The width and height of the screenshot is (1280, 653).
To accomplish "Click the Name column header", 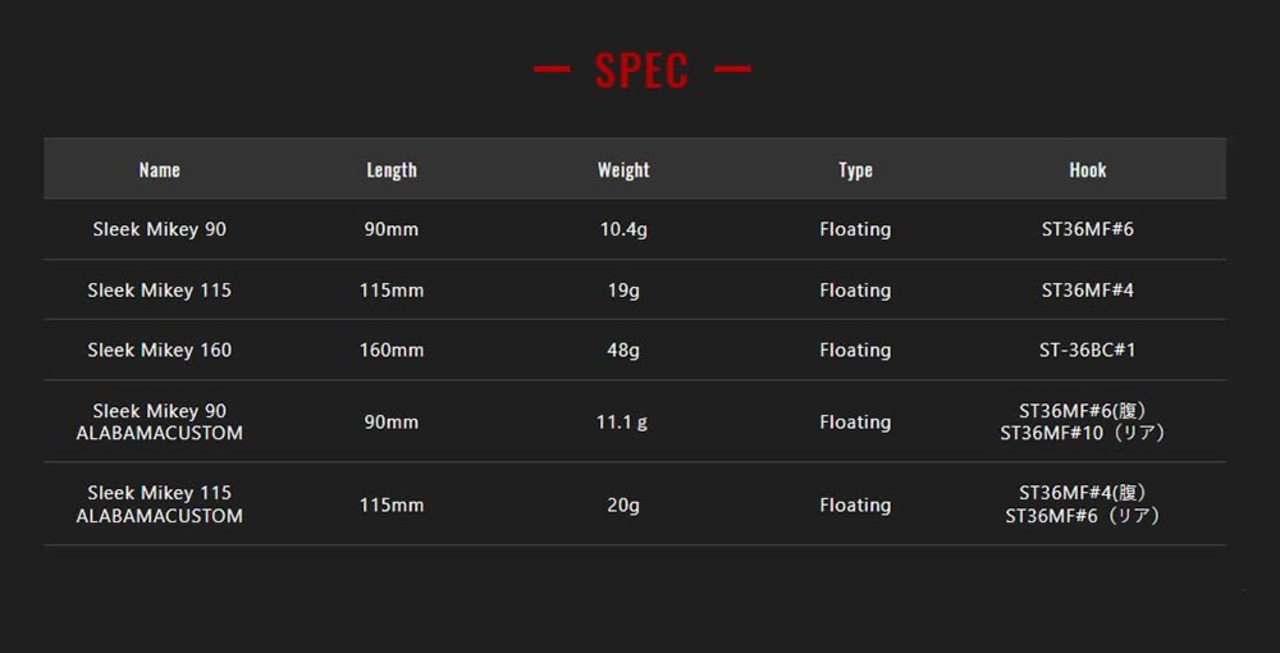I will tap(159, 170).
